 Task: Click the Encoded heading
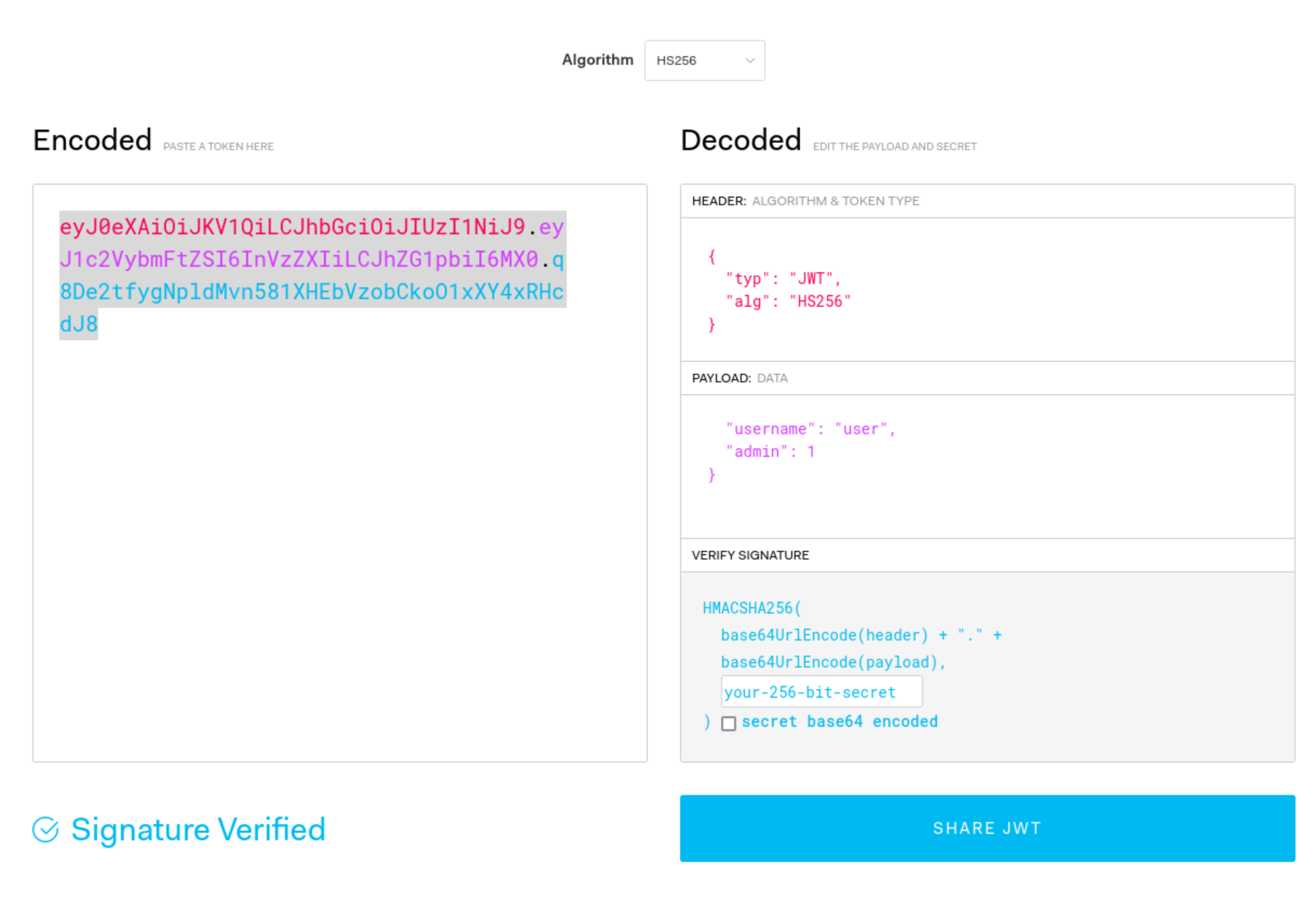[92, 140]
